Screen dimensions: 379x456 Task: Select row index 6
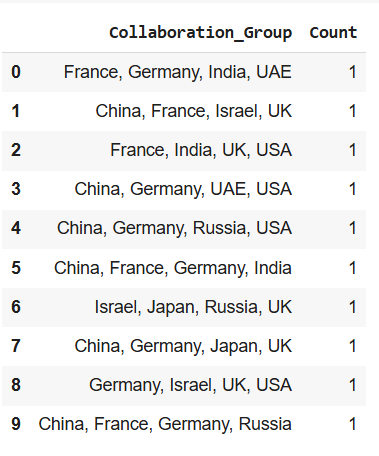16,307
